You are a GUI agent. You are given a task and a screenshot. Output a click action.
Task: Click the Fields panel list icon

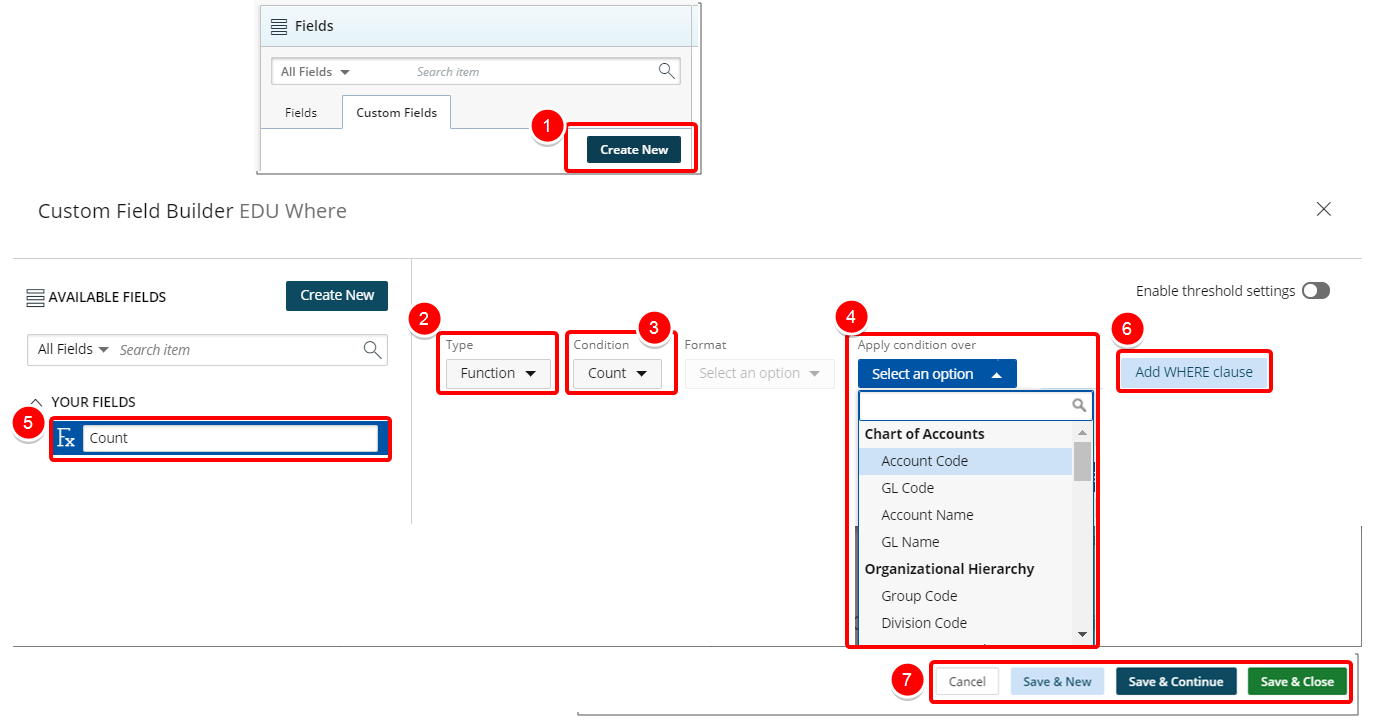coord(279,27)
